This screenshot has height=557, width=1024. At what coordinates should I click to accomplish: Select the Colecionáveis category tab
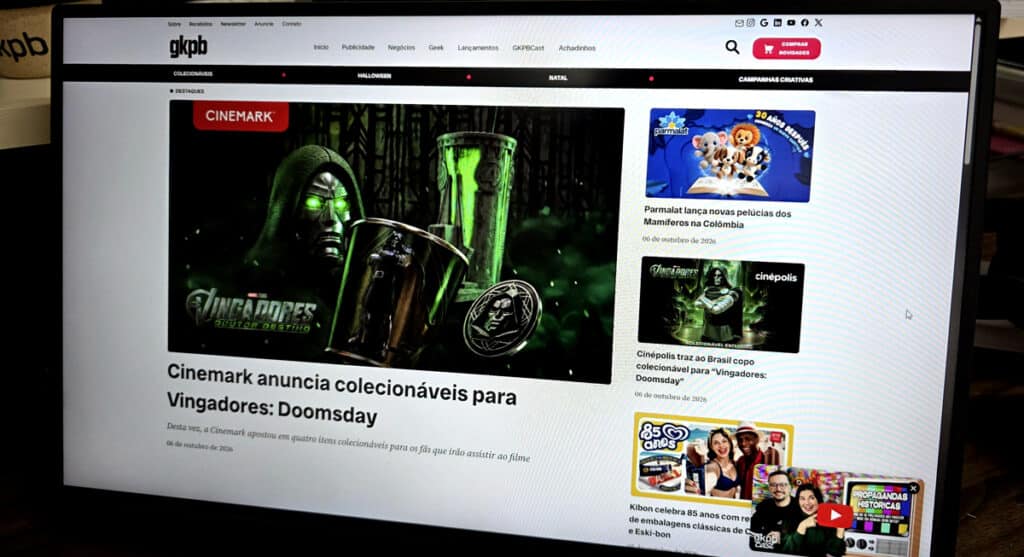(193, 74)
